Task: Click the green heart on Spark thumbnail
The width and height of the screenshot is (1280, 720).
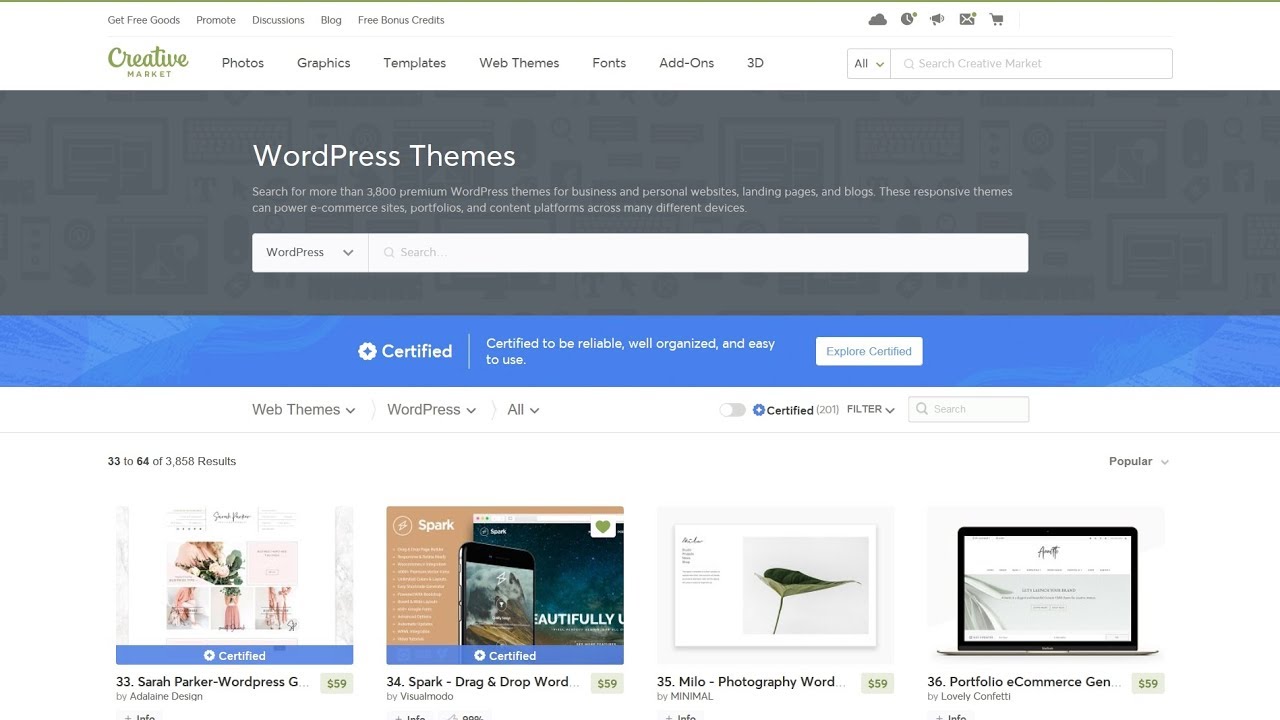Action: click(x=602, y=527)
